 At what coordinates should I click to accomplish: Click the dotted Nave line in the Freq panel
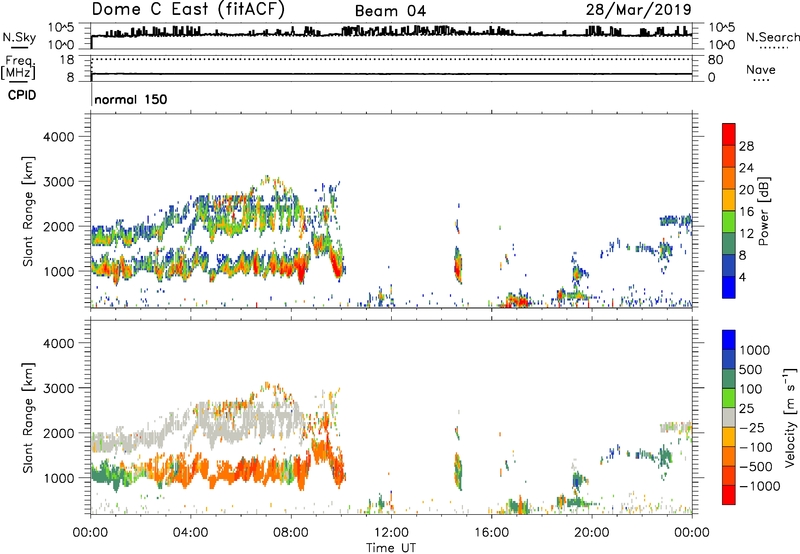pos(391,59)
